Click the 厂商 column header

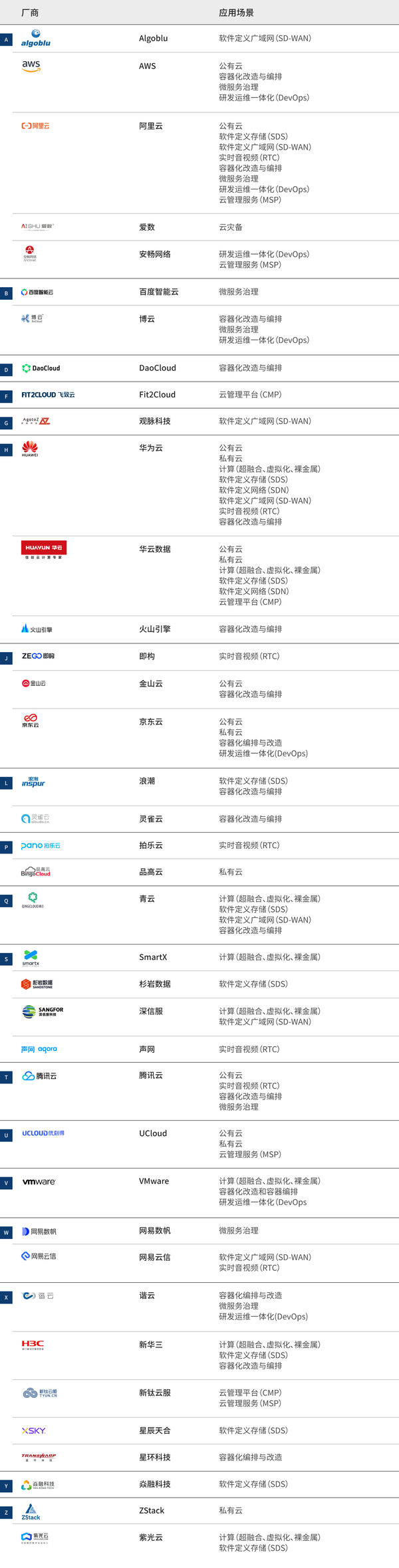pyautogui.click(x=31, y=13)
